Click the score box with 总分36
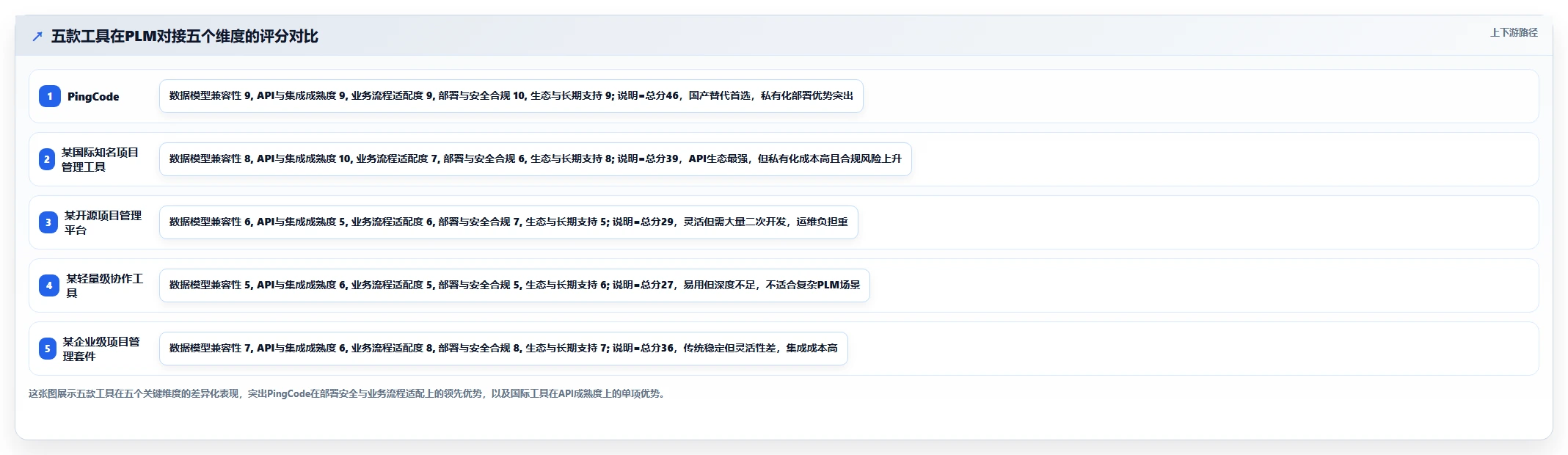Image resolution: width=1568 pixels, height=455 pixels. coord(503,349)
